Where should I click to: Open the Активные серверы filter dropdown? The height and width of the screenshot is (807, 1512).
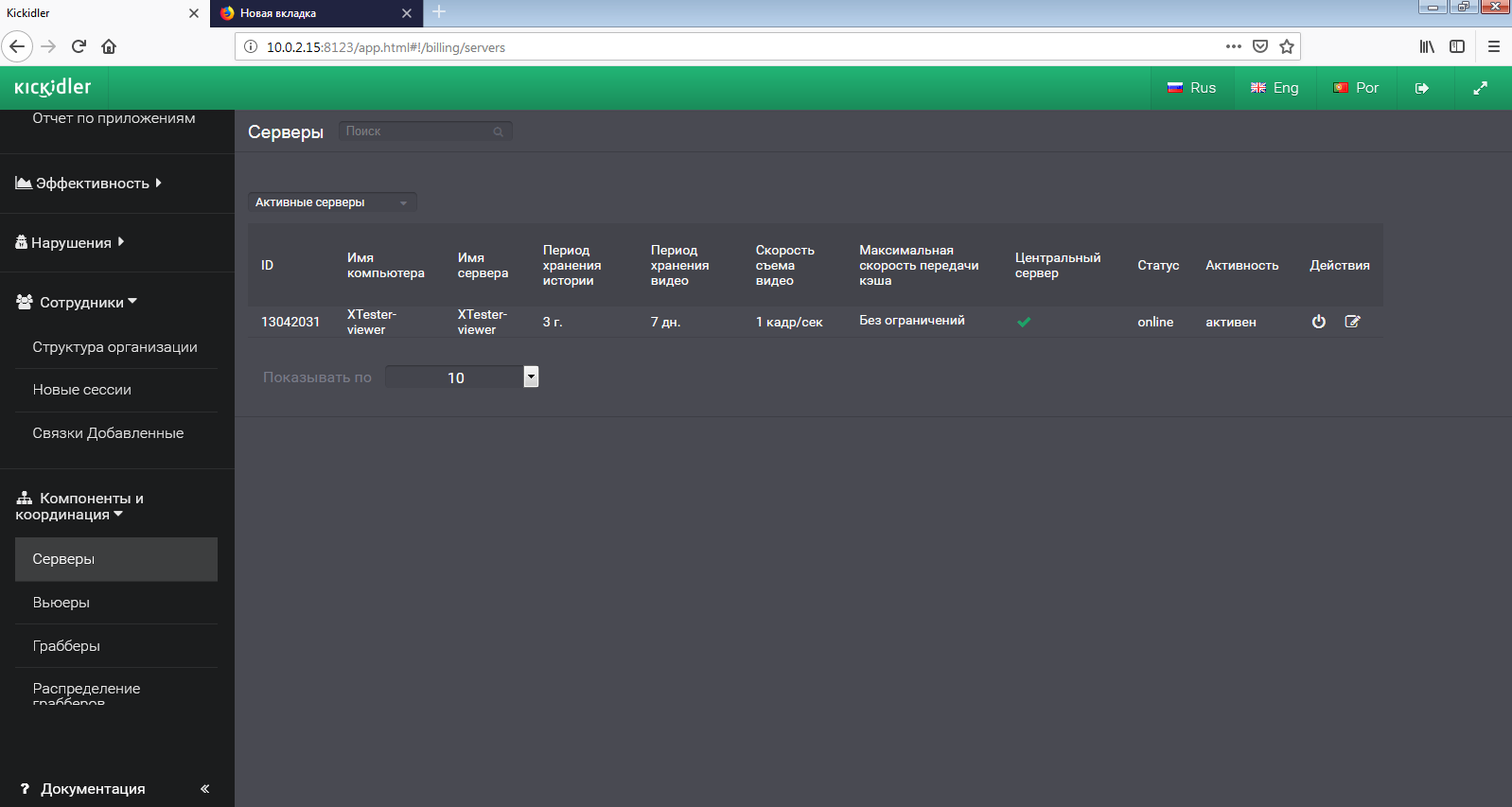pyautogui.click(x=332, y=202)
